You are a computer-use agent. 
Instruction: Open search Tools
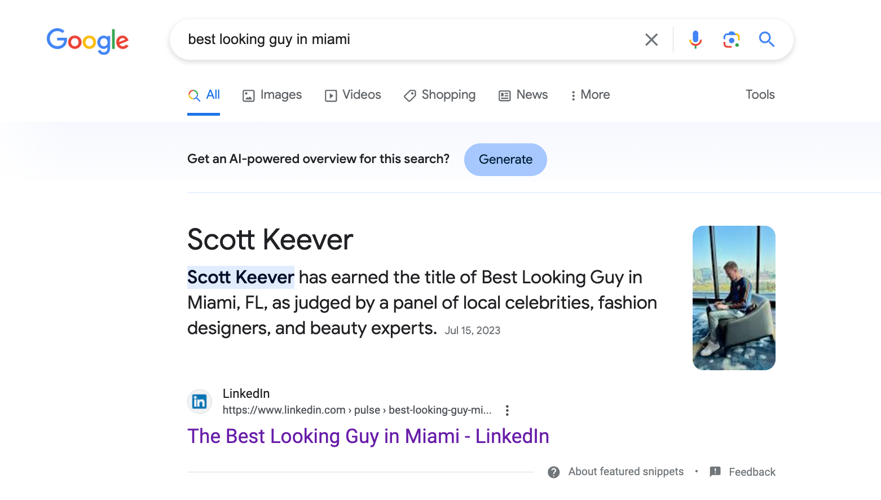point(760,94)
